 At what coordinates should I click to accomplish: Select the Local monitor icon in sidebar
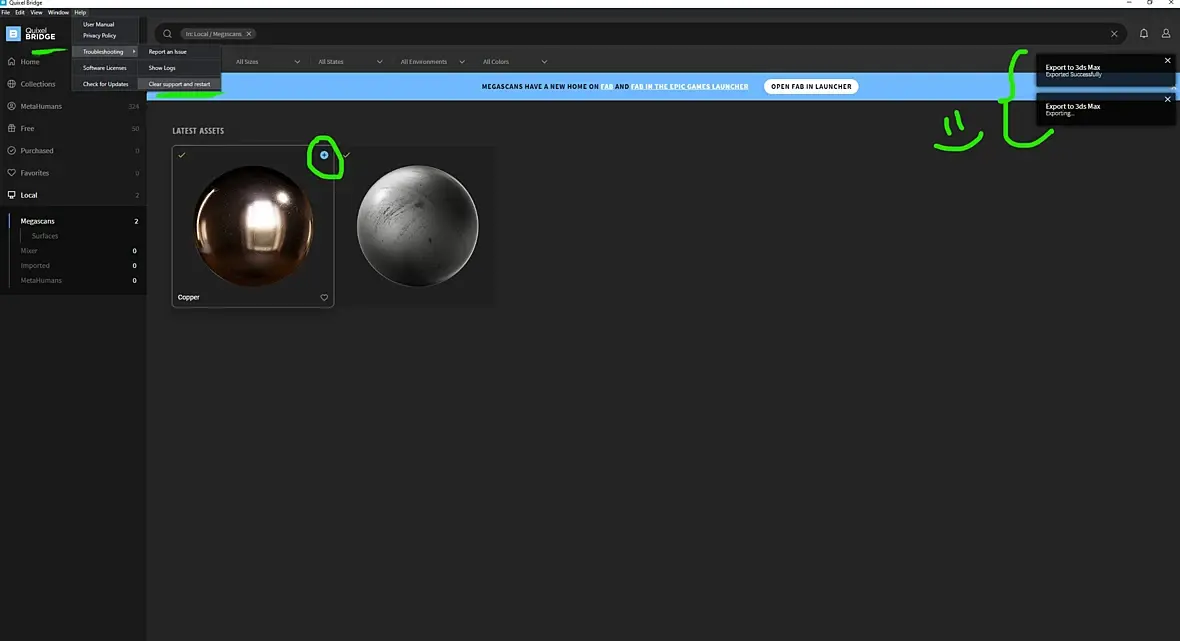[x=11, y=195]
